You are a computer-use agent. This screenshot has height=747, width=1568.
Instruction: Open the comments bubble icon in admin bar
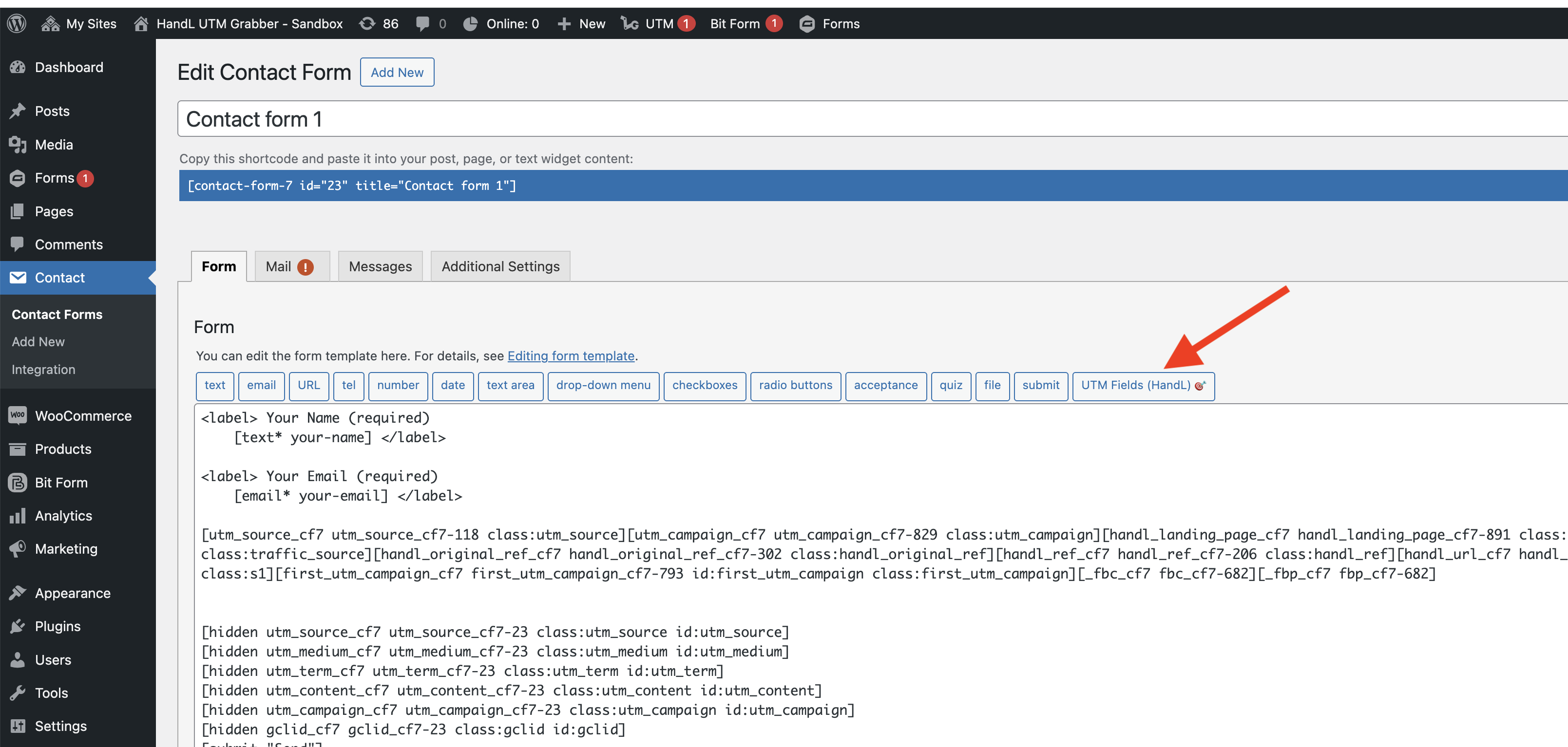[x=422, y=24]
